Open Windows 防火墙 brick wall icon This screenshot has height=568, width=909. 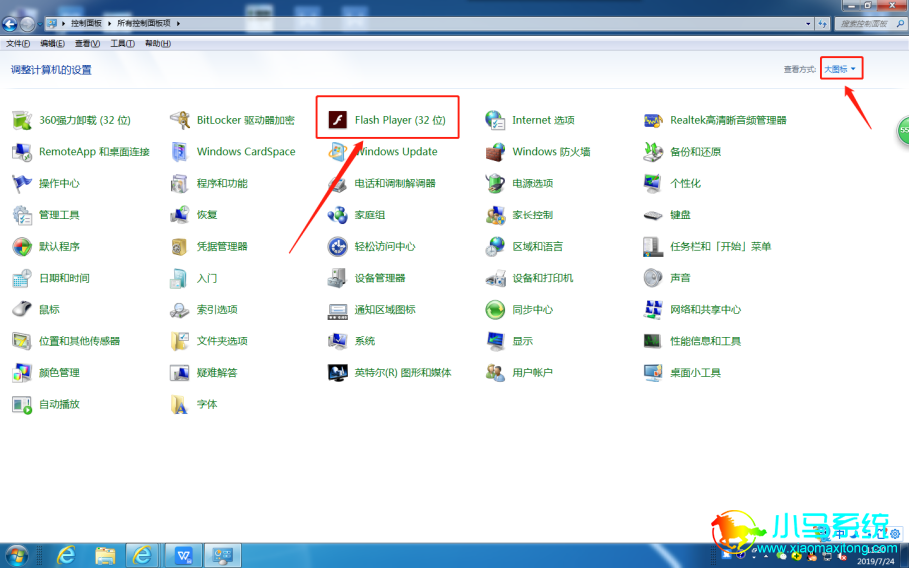coord(495,152)
